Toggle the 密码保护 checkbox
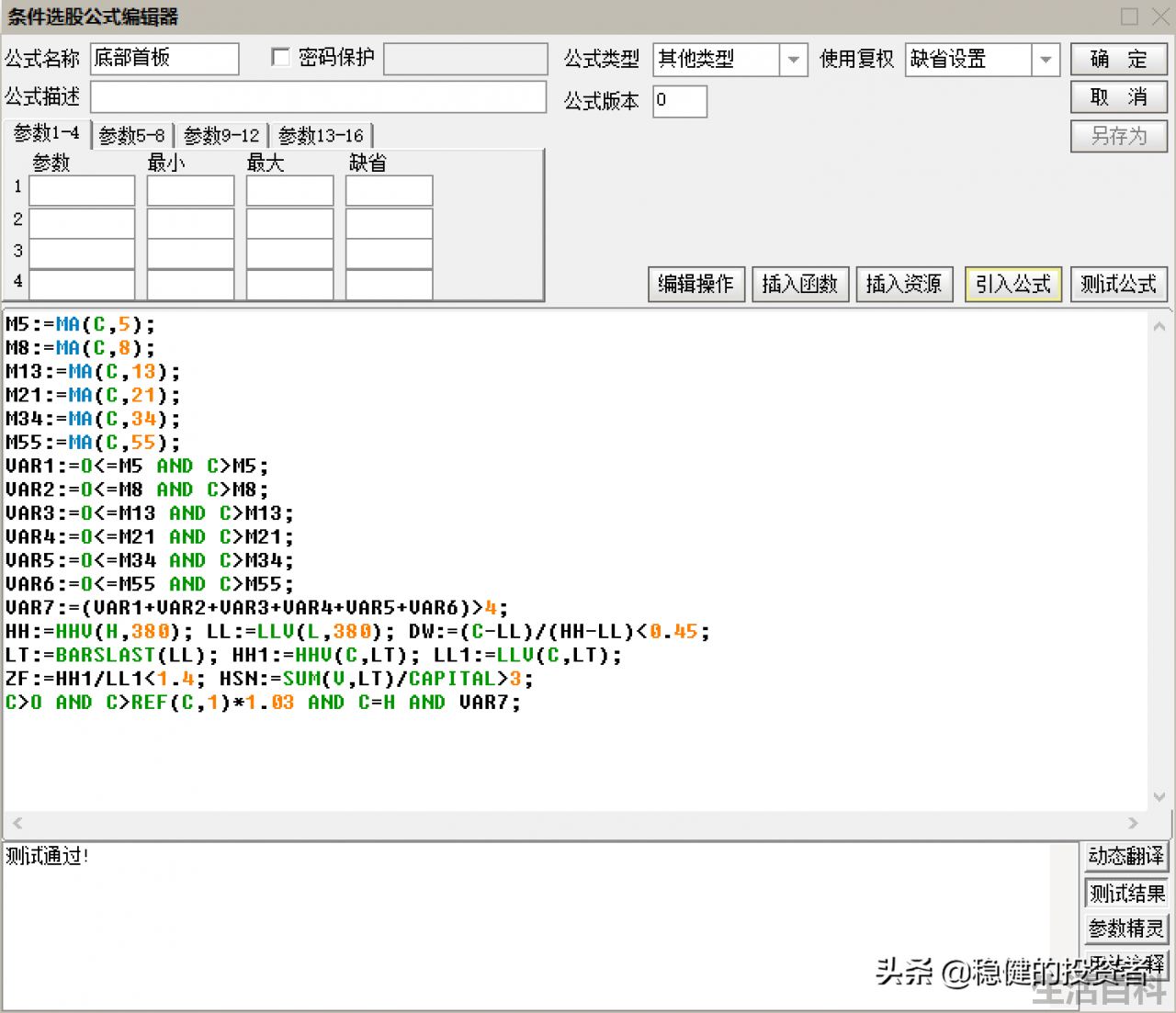Screen dimensions: 1176x1013 pyautogui.click(x=280, y=58)
